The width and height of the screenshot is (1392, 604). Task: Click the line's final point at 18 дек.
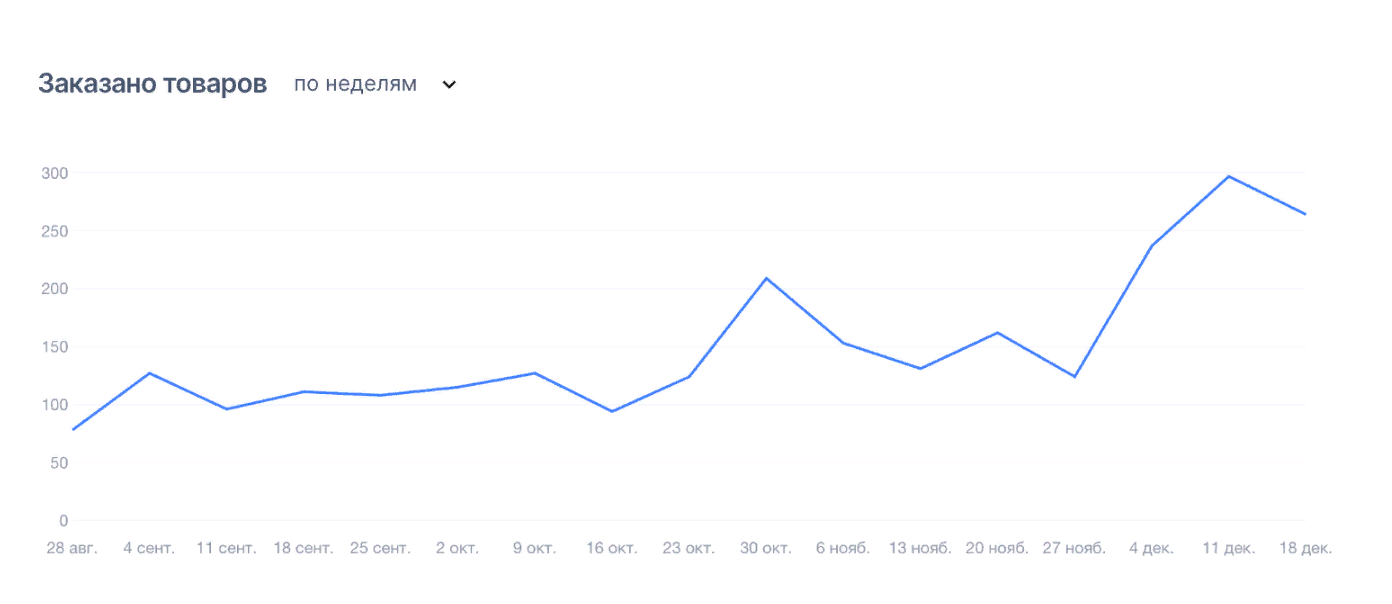(1304, 214)
